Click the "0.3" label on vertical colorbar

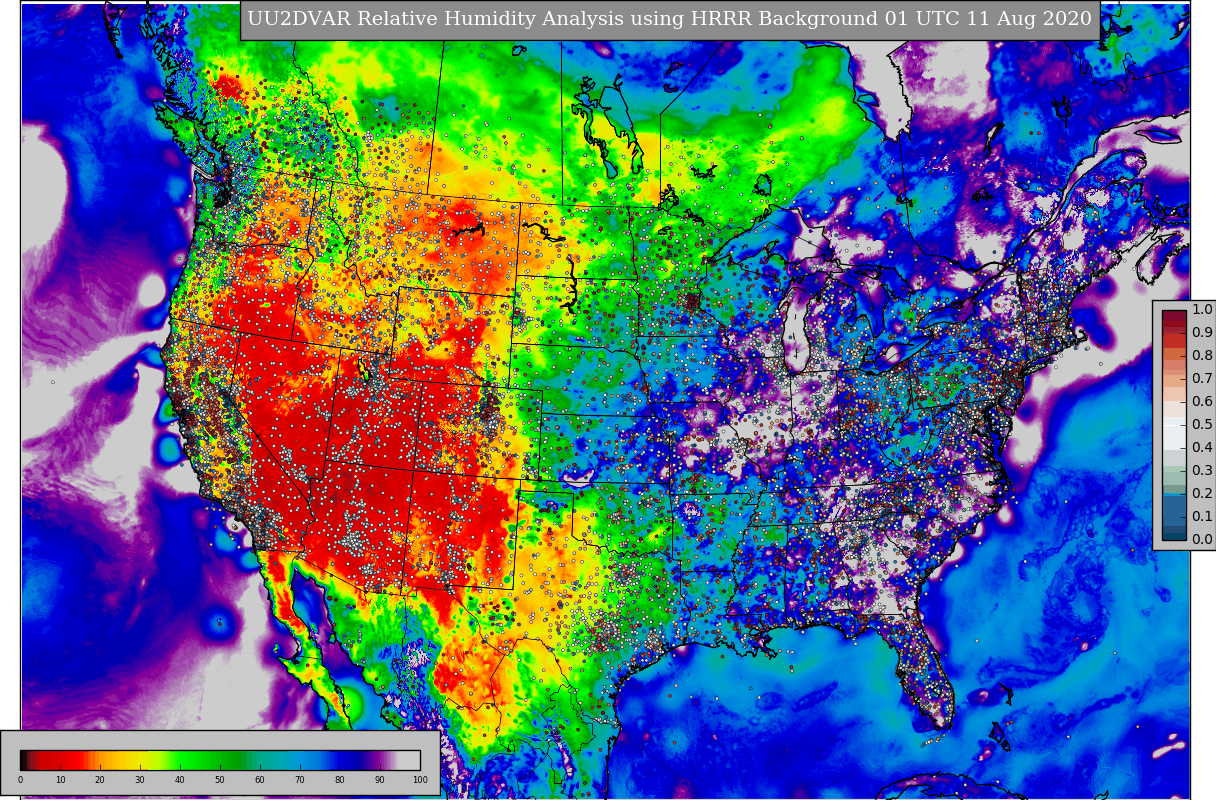1202,471
